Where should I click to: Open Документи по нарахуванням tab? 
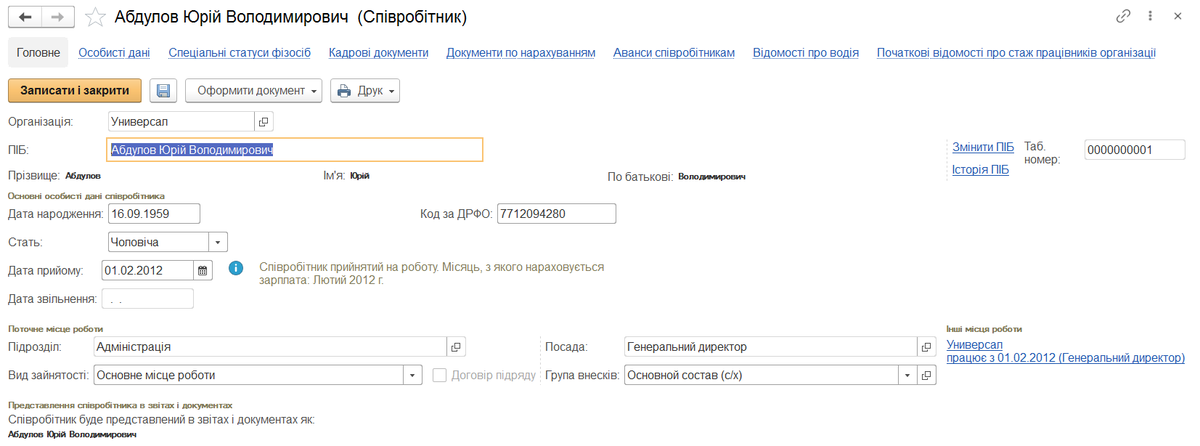click(521, 52)
